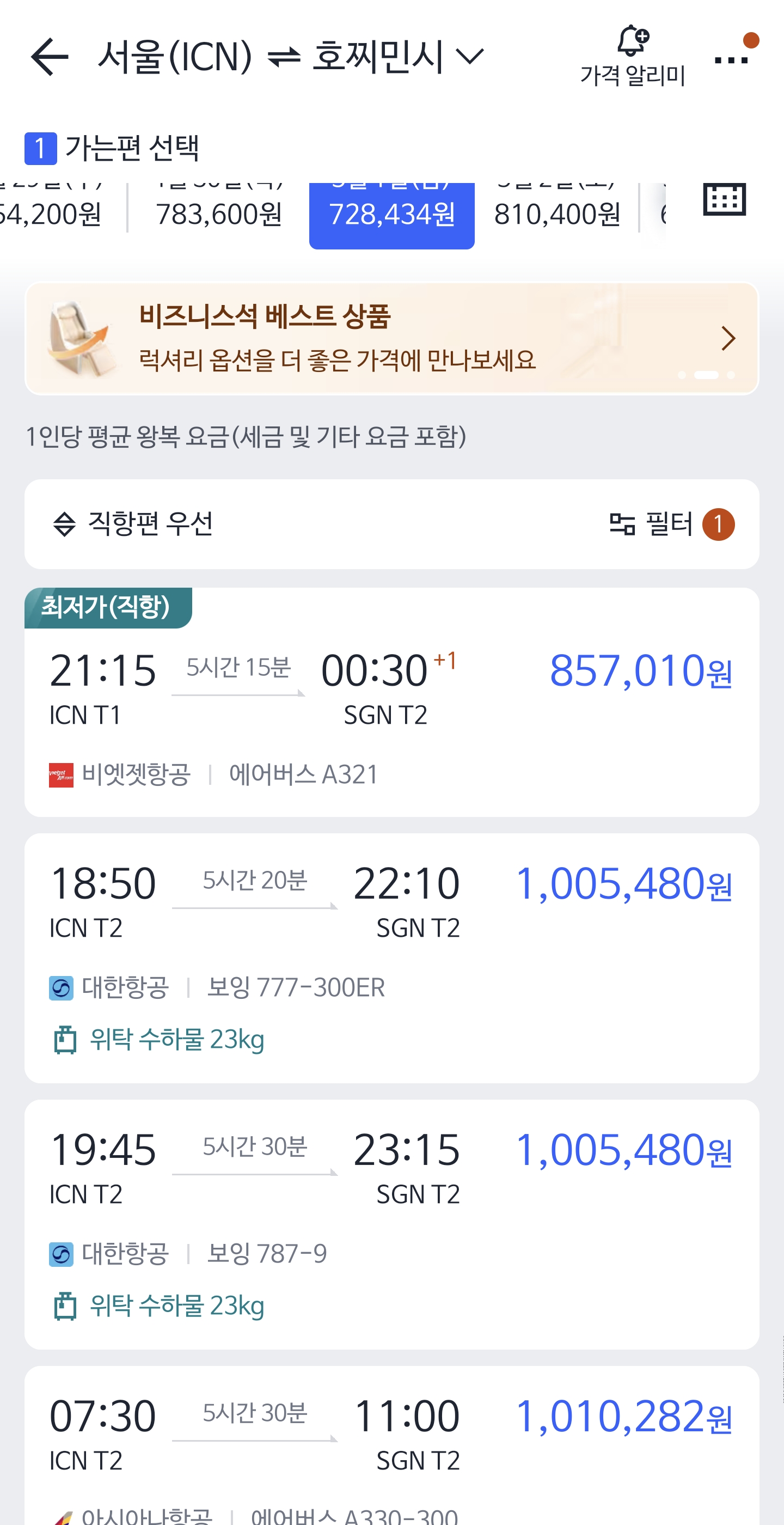Screen dimensions: 784x1525
Task: Select the 810,400원 date tab
Action: click(x=558, y=213)
